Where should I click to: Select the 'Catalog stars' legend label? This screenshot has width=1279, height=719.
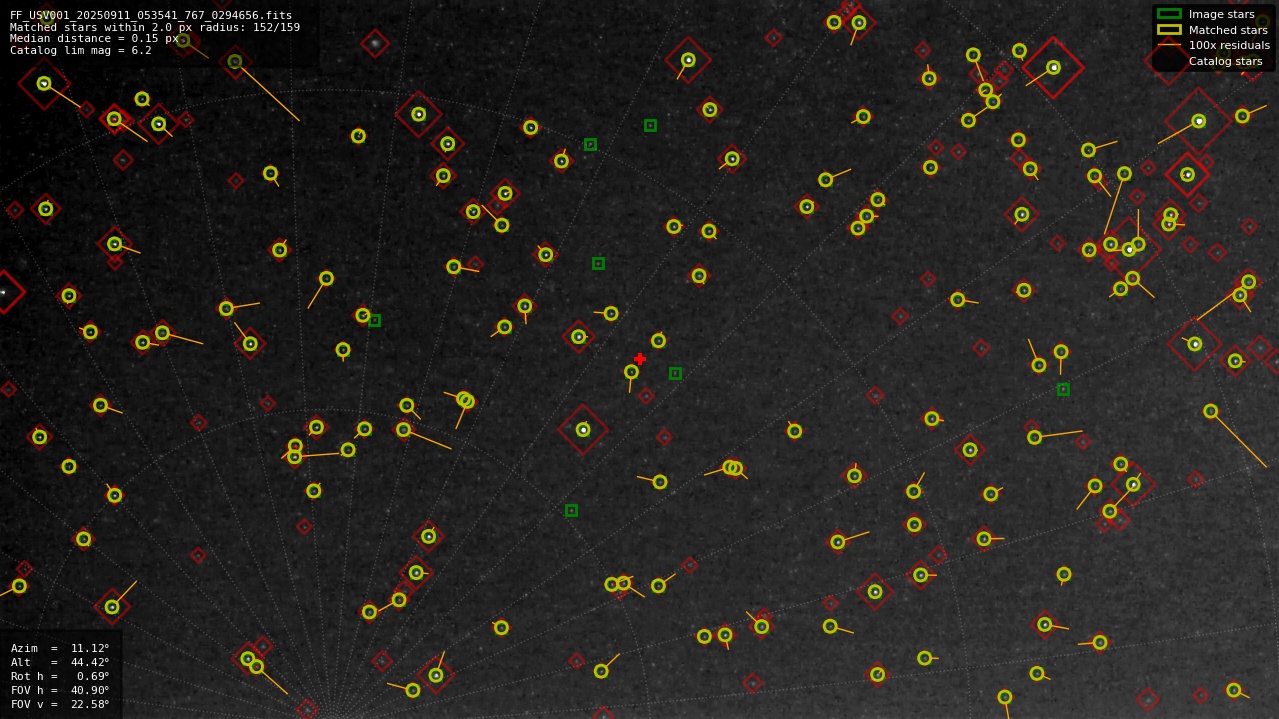[x=1225, y=61]
